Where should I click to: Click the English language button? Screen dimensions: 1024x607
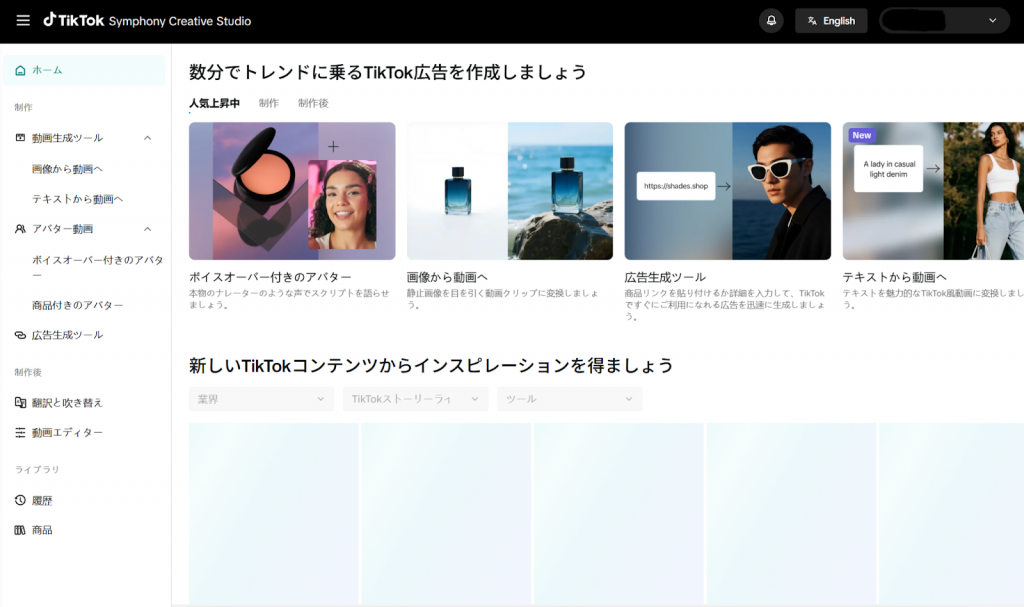(830, 21)
